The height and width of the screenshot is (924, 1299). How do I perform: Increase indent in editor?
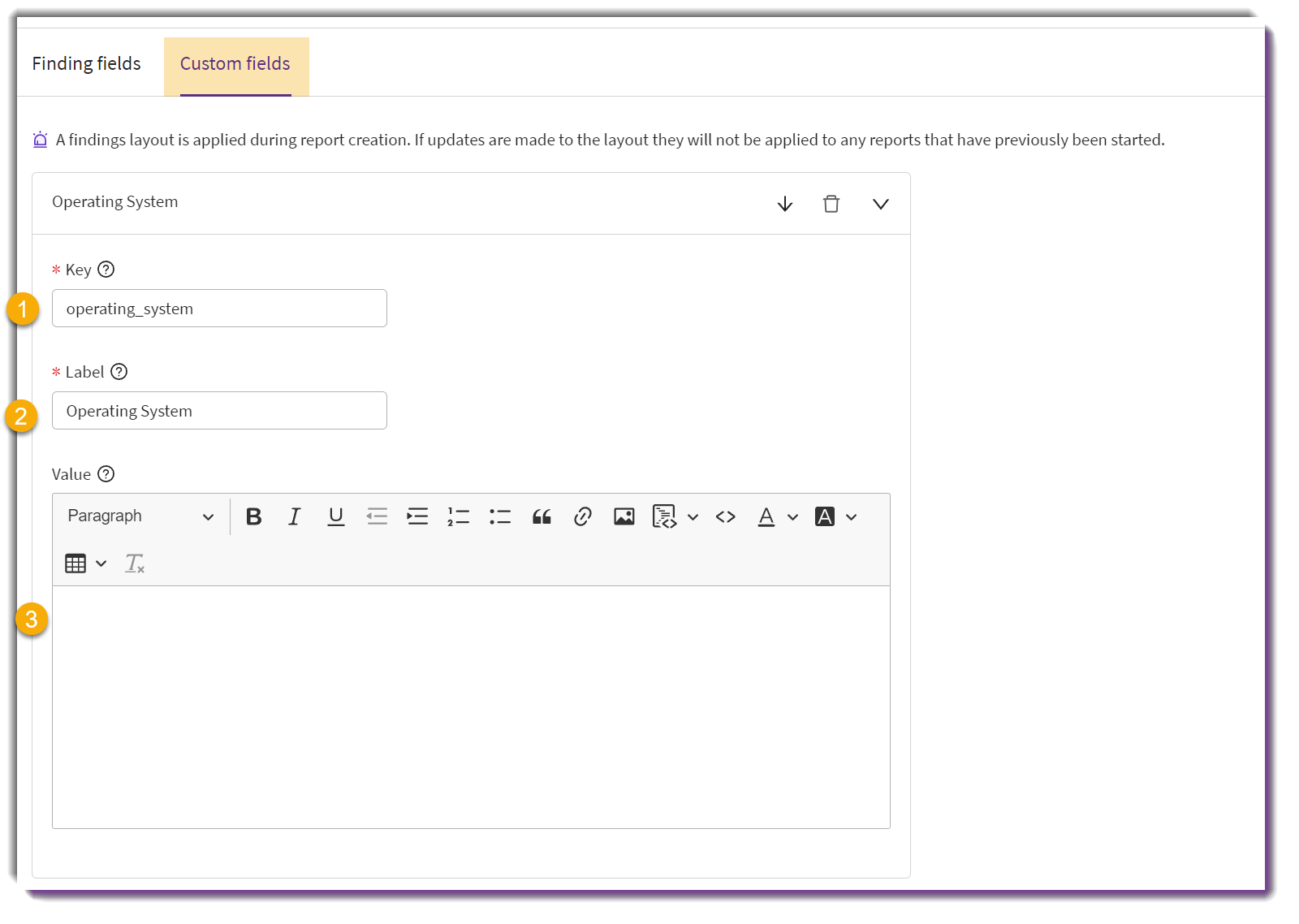click(x=418, y=516)
